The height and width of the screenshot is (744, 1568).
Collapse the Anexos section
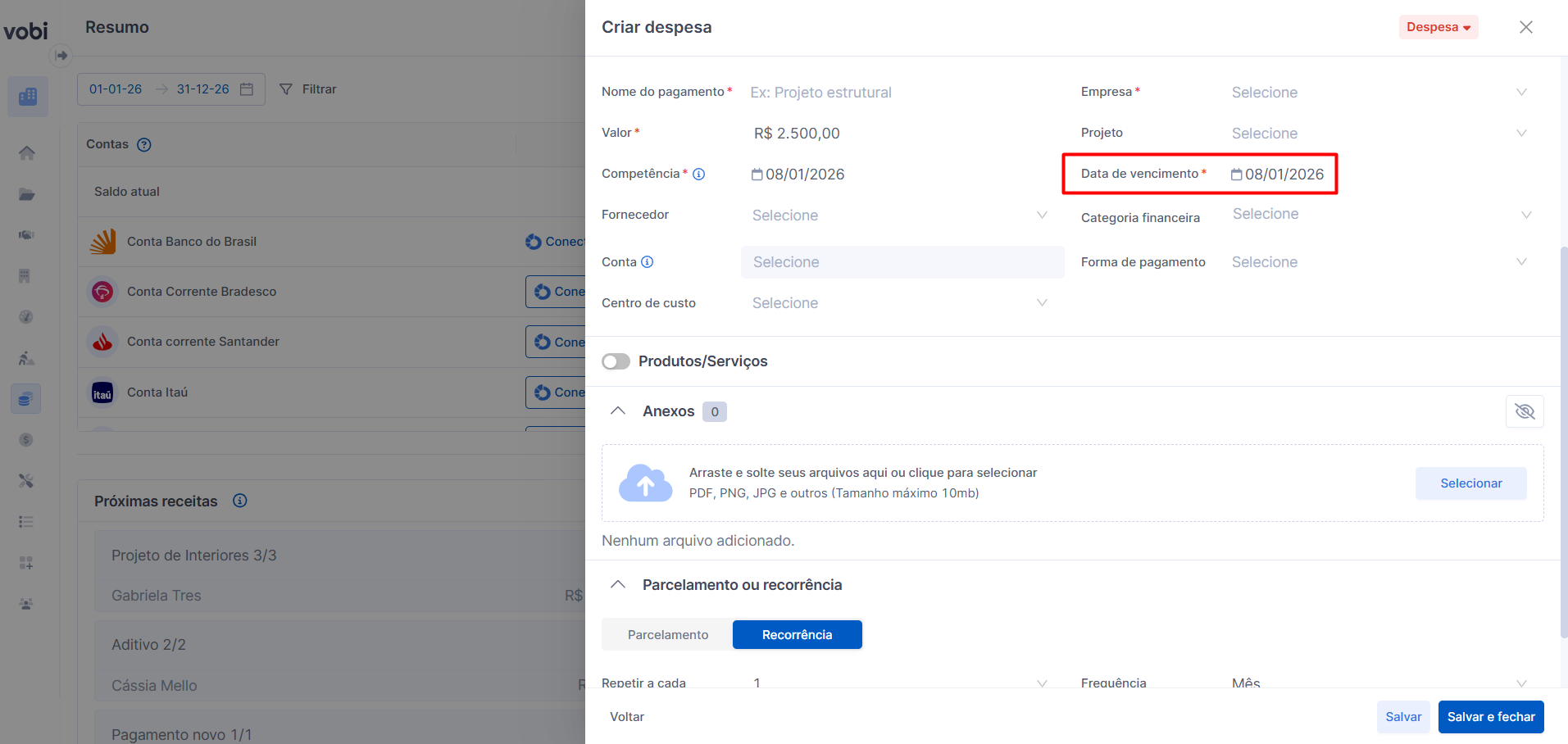pyautogui.click(x=618, y=411)
